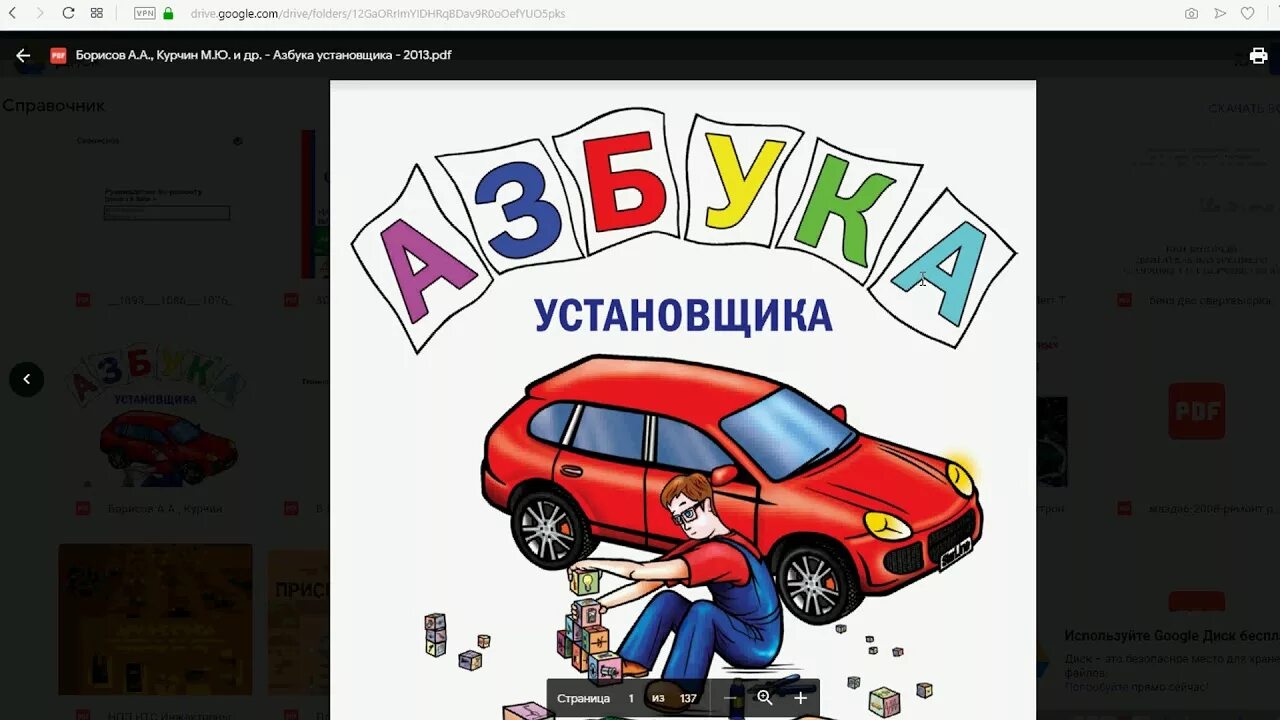Reload the page with the refresh button

point(67,14)
